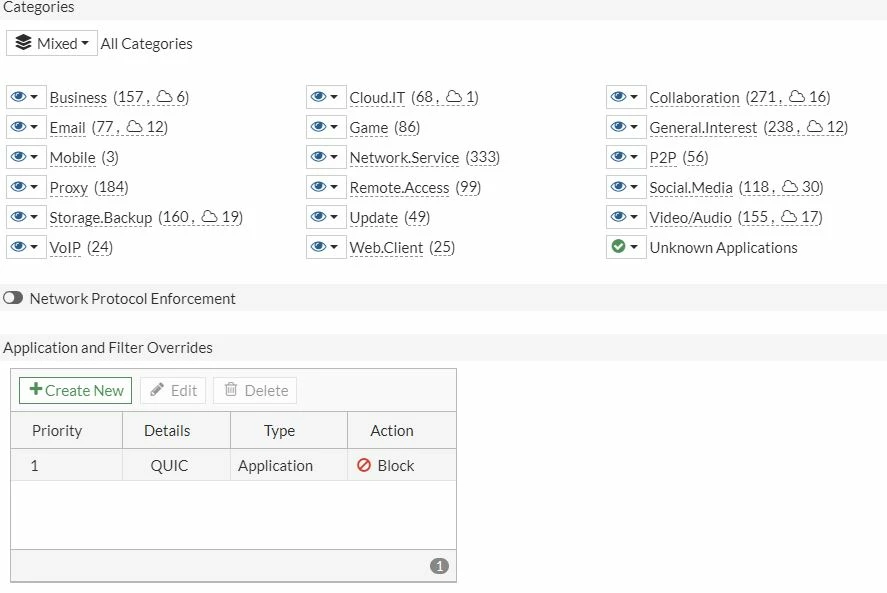887x593 pixels.
Task: Click the VoIP category link
Action: coord(65,248)
